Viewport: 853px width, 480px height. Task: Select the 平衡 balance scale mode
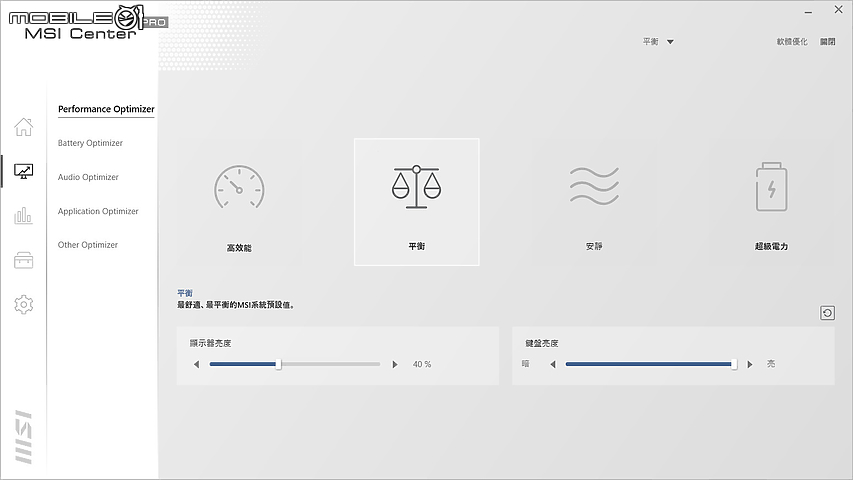[417, 202]
